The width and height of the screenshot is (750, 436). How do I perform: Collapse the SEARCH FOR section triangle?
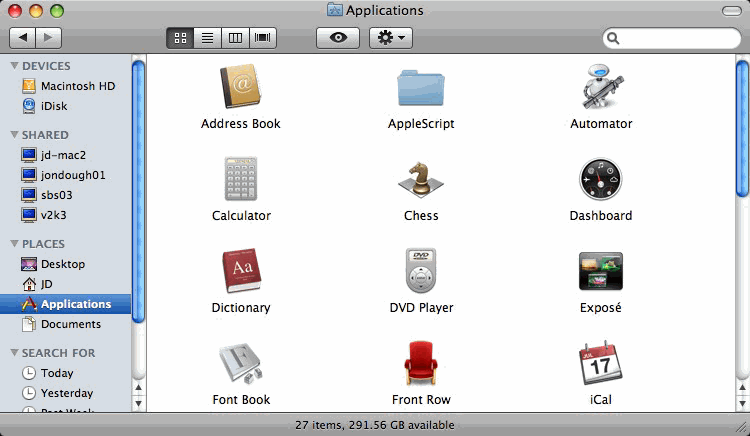[x=14, y=353]
